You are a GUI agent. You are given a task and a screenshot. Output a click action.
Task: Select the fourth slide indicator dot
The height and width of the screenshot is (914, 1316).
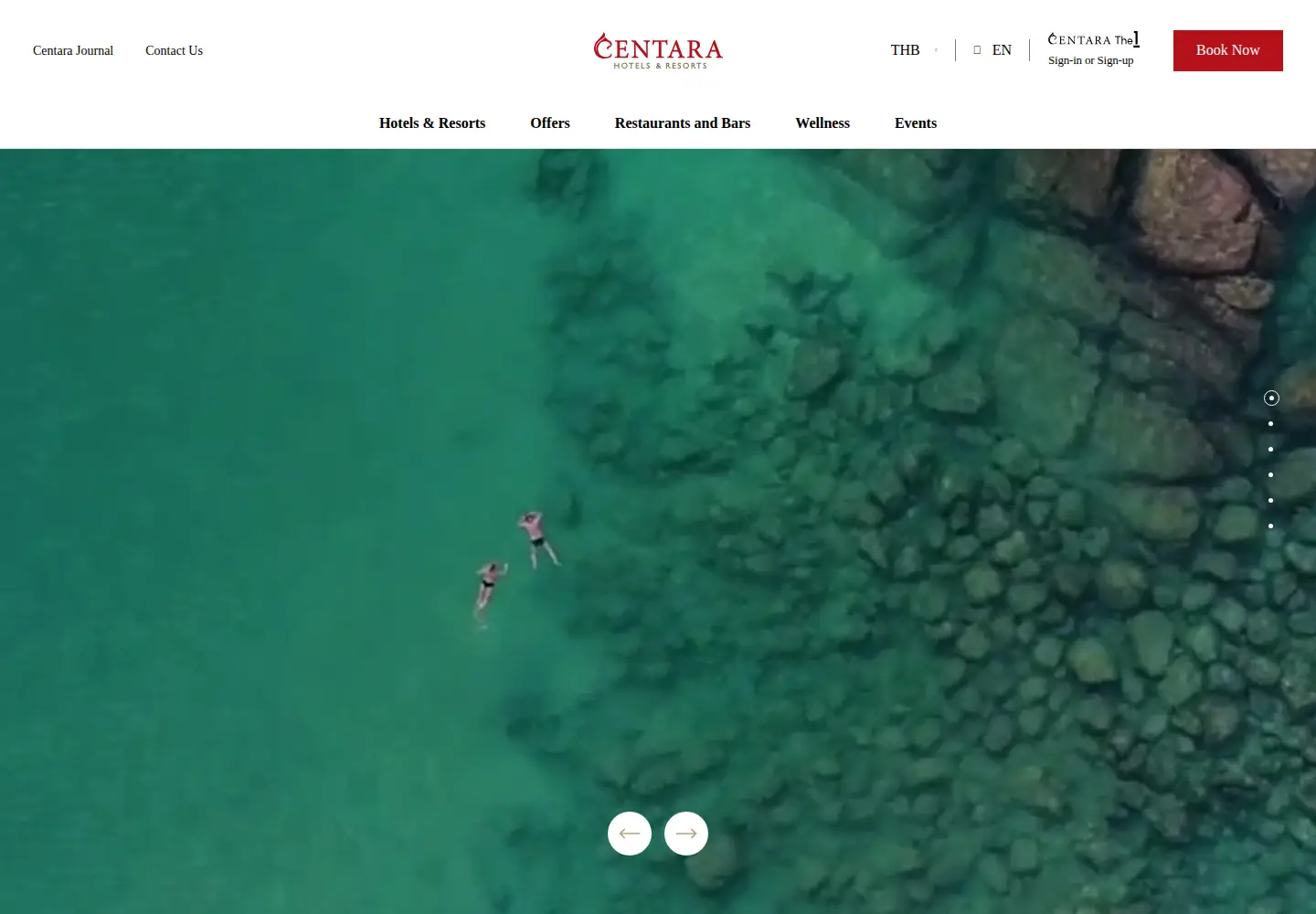click(x=1270, y=474)
